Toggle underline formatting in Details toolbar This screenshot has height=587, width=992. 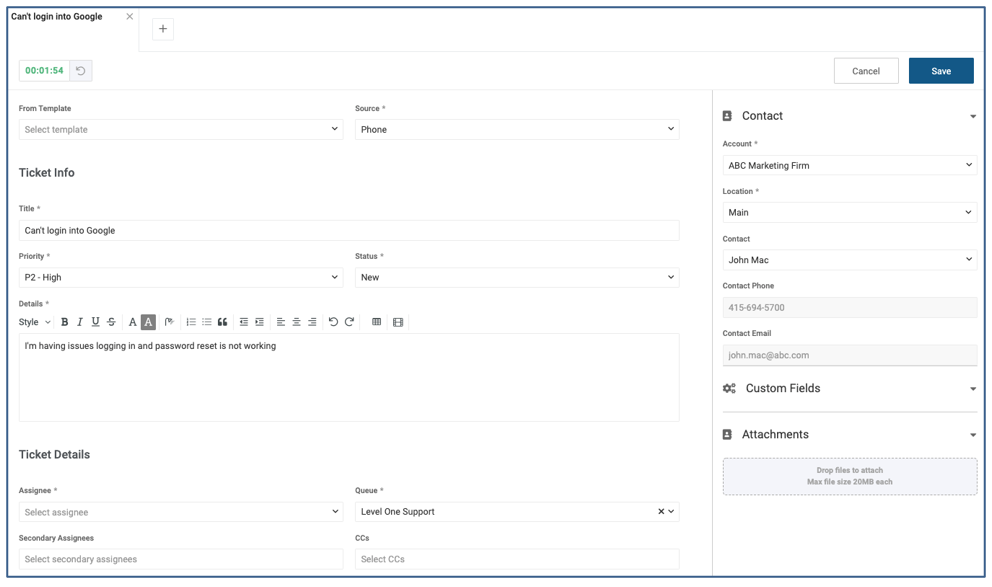96,322
